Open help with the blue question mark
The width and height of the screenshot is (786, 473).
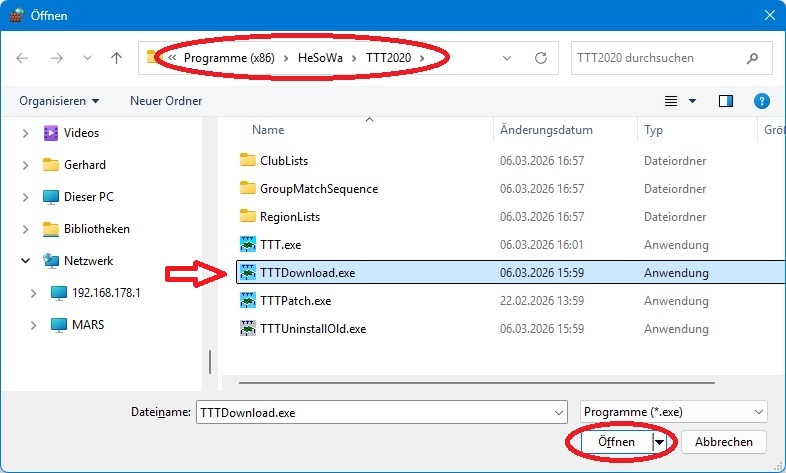click(762, 101)
